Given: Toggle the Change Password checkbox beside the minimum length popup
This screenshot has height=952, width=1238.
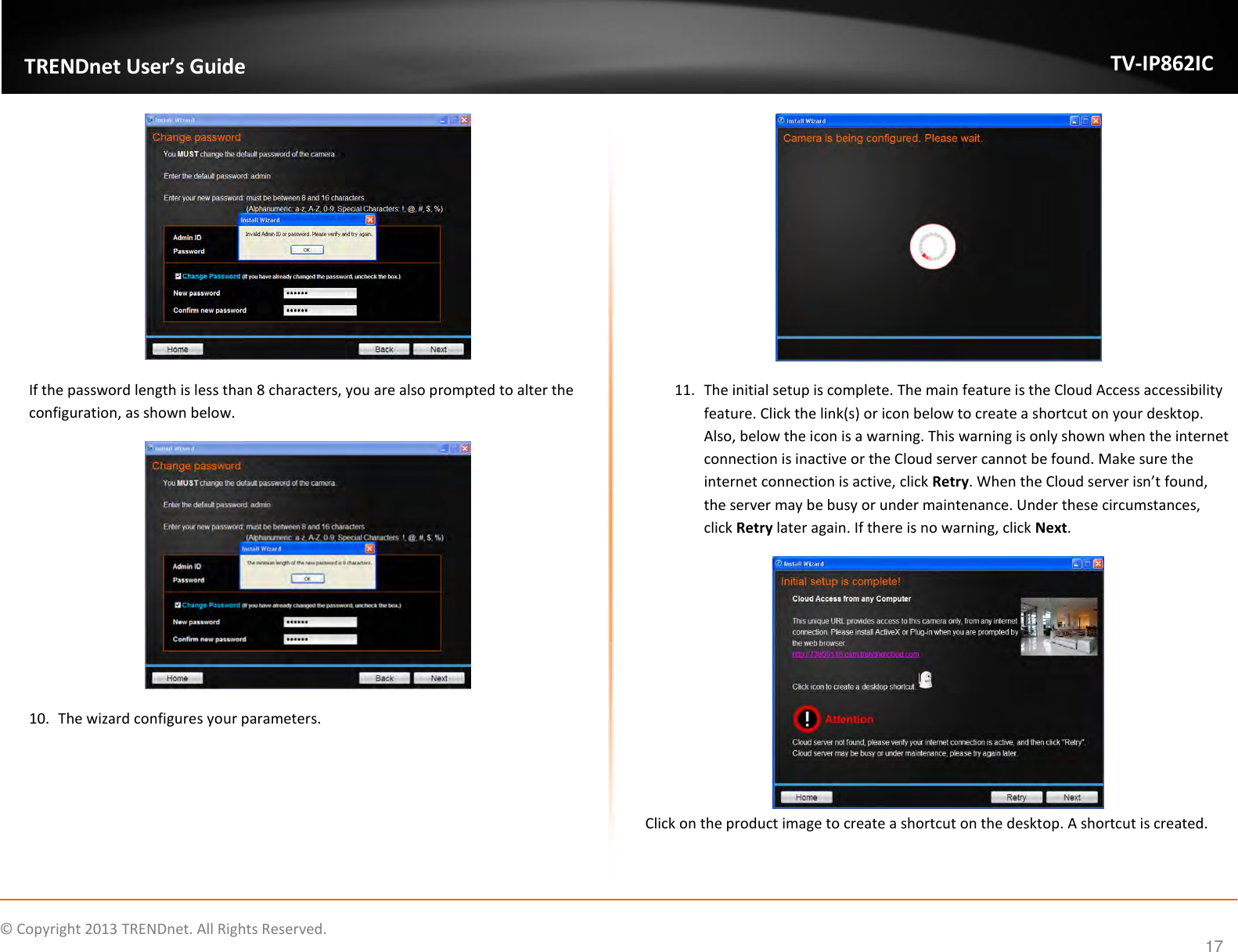Looking at the screenshot, I should click(178, 605).
